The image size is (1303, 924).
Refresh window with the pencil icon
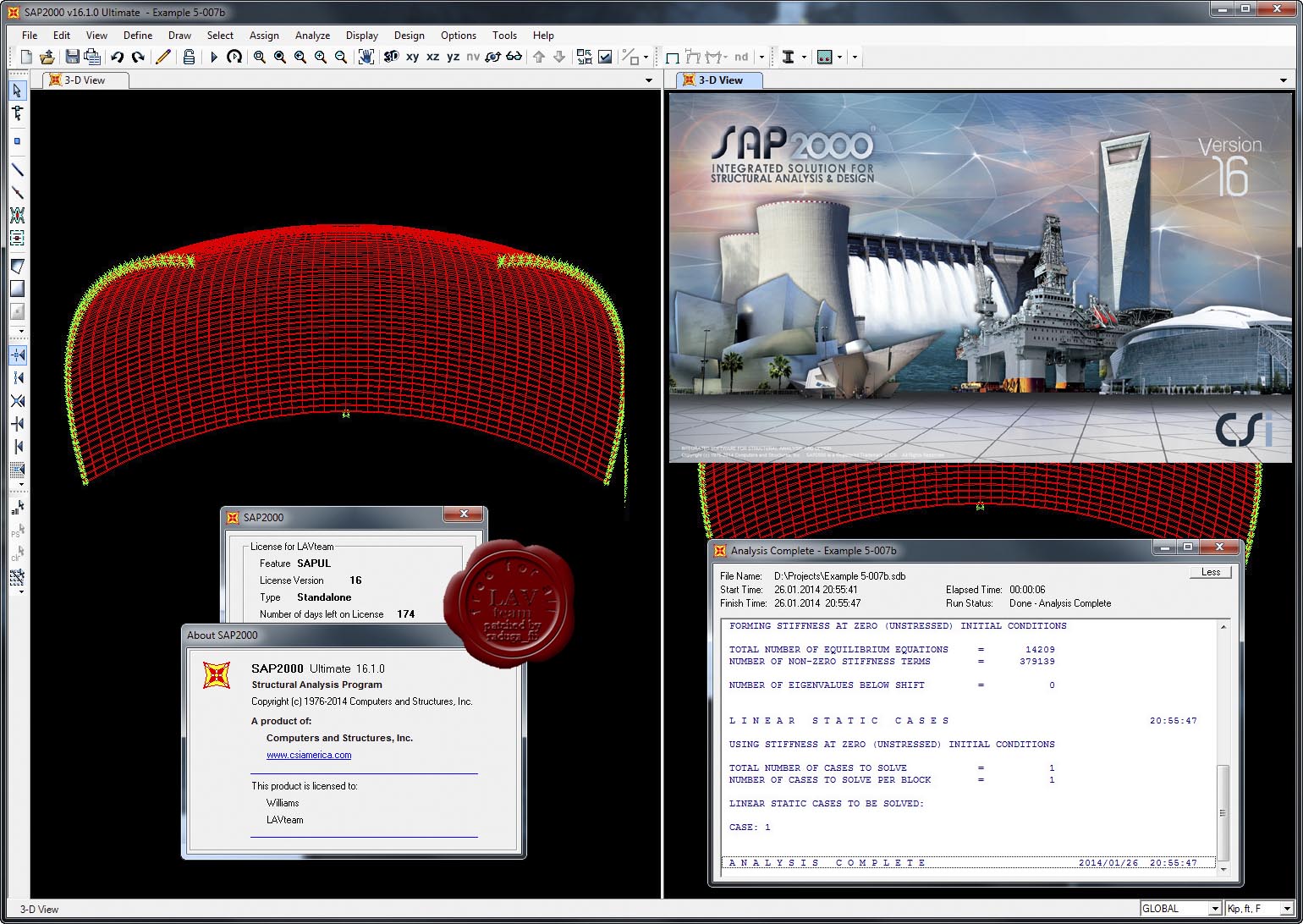point(163,57)
